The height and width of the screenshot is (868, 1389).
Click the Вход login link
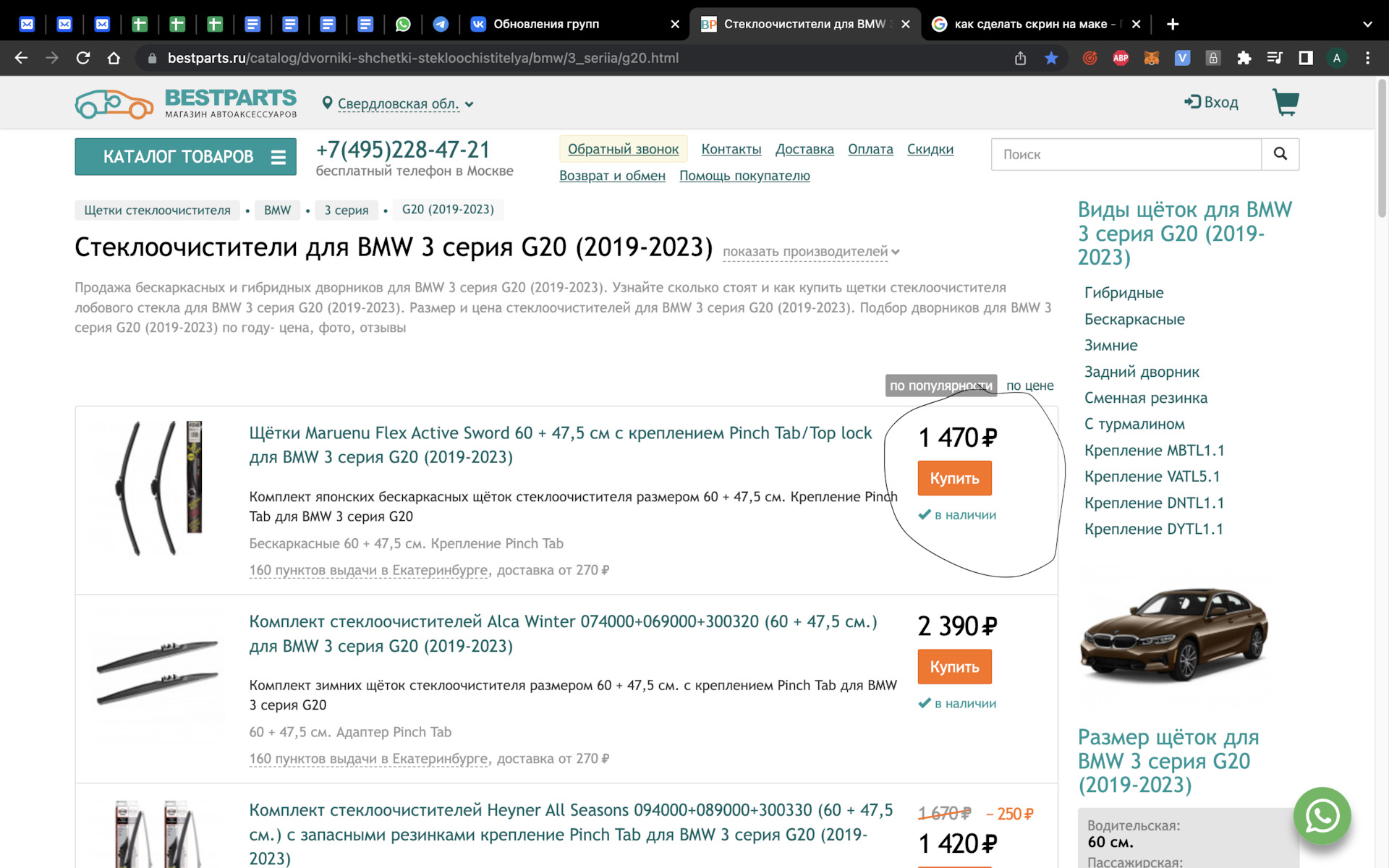1211,102
